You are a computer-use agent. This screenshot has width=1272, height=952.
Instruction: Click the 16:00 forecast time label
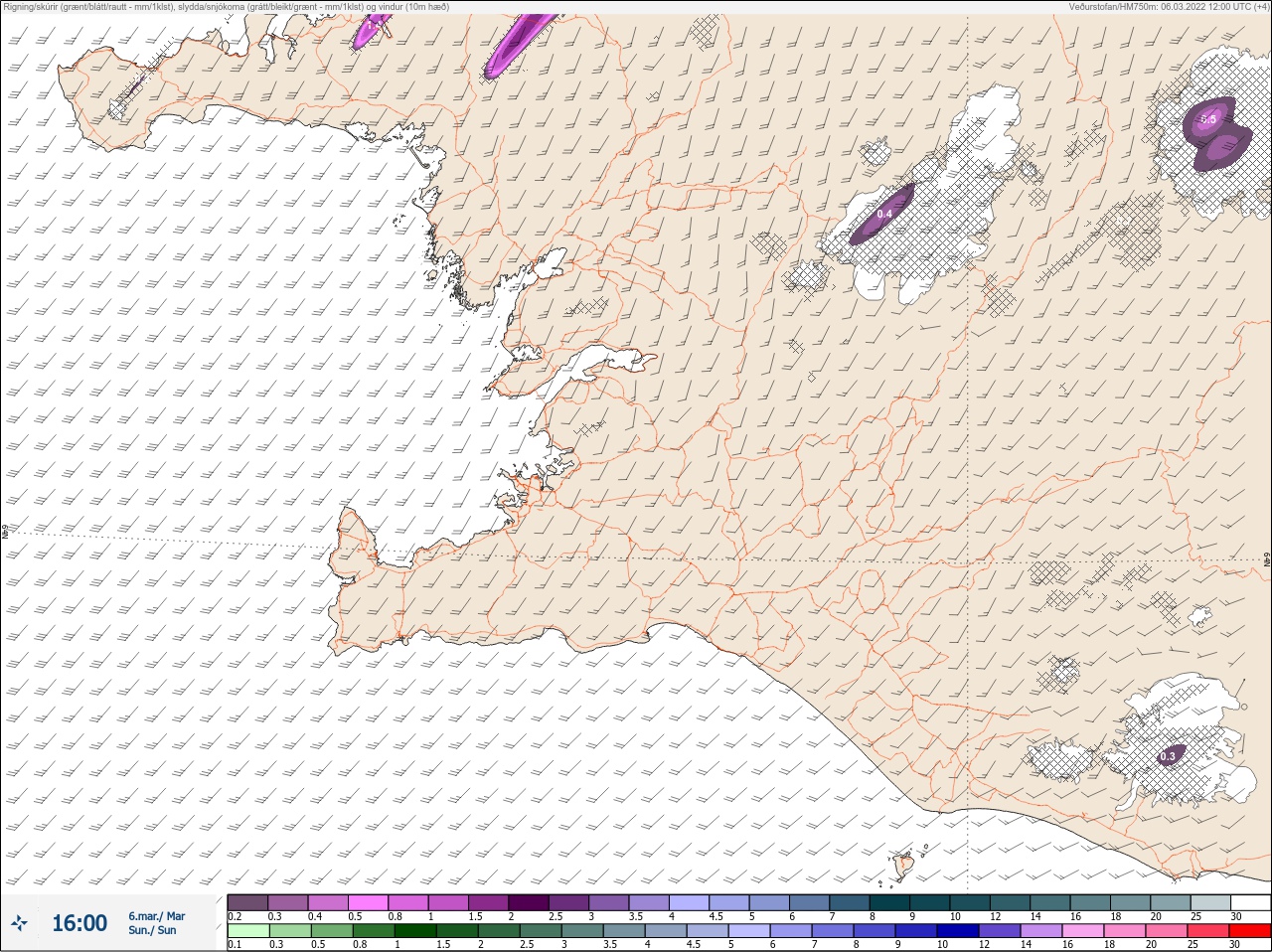coord(79,923)
